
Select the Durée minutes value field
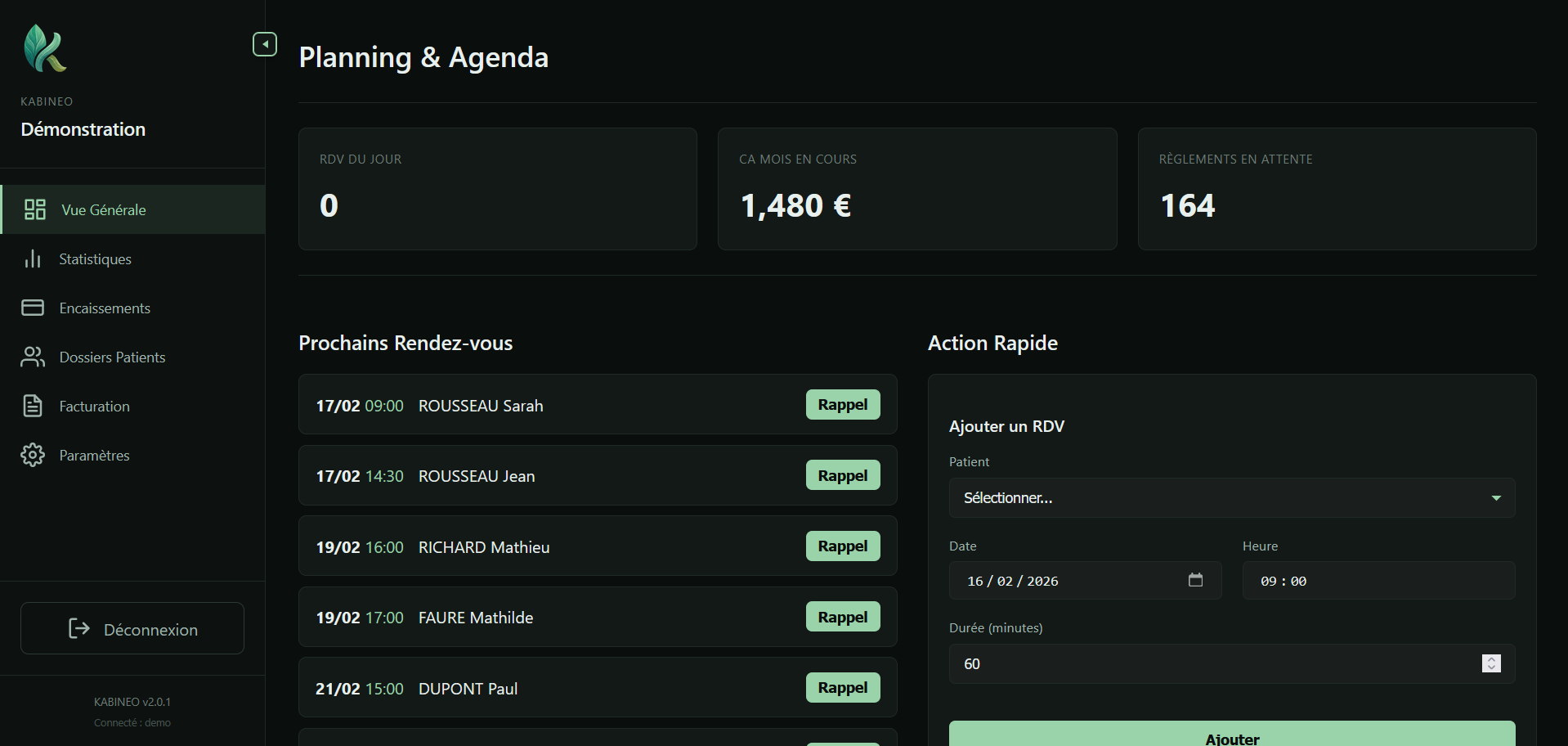1185,663
